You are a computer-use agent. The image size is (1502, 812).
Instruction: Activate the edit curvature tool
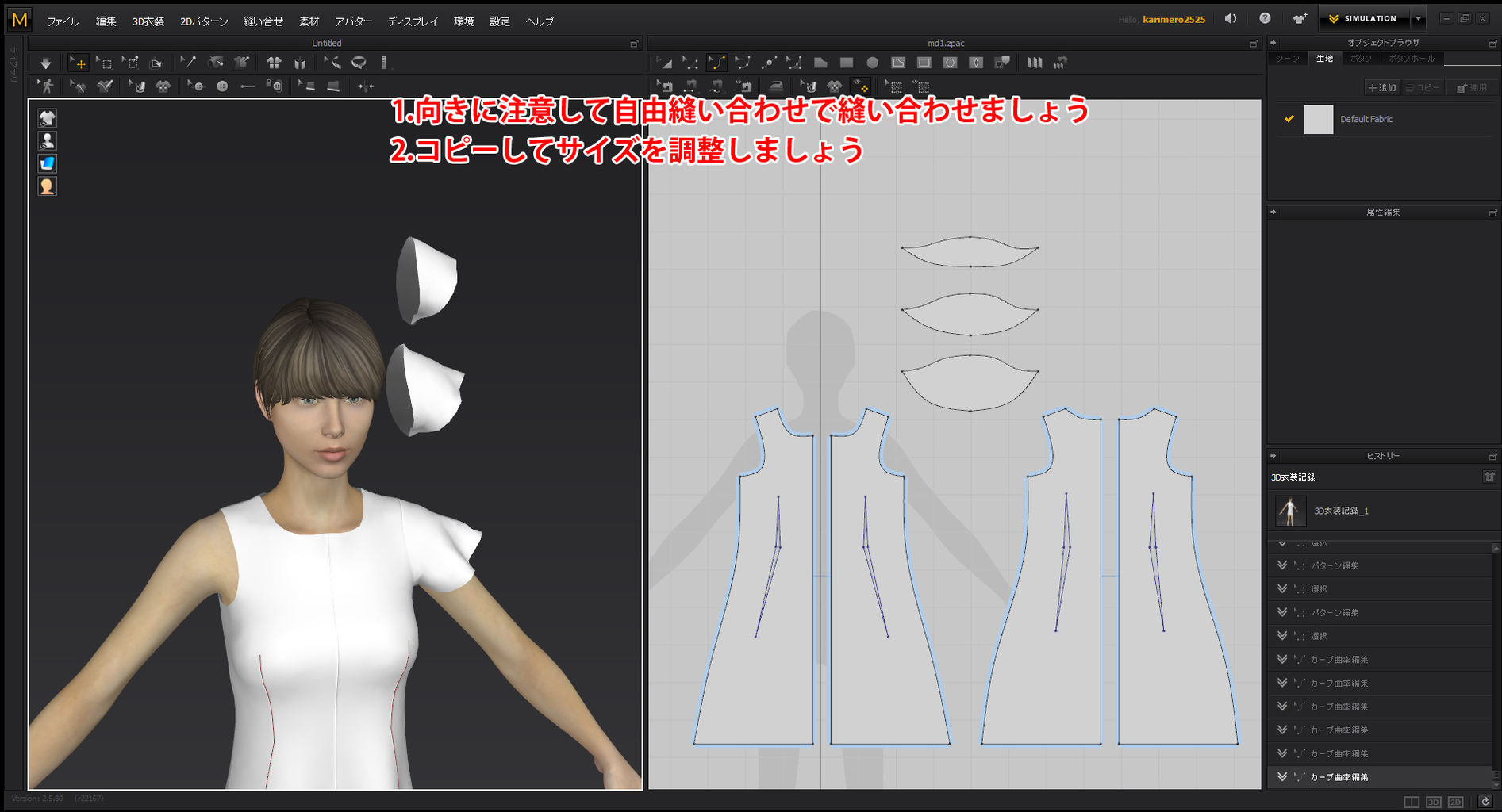(x=717, y=62)
